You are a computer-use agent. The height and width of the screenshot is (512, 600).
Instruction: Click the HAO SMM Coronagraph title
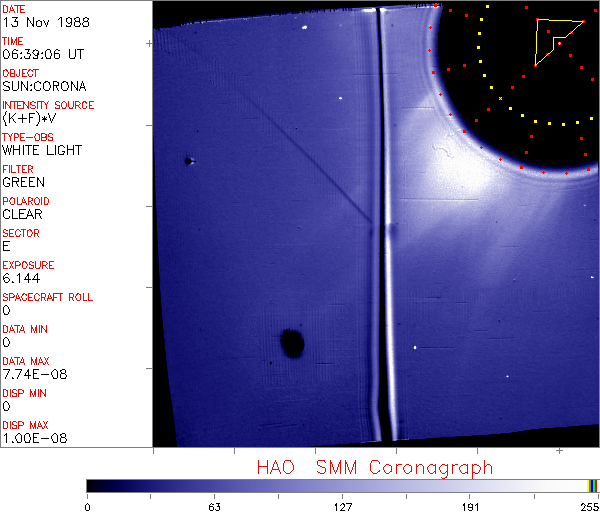pyautogui.click(x=374, y=467)
